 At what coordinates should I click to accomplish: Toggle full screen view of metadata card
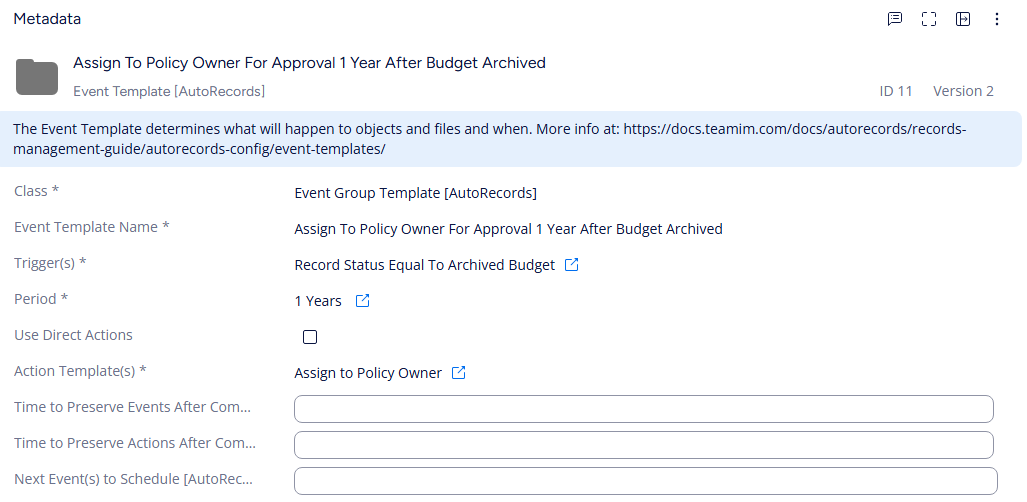[x=929, y=19]
